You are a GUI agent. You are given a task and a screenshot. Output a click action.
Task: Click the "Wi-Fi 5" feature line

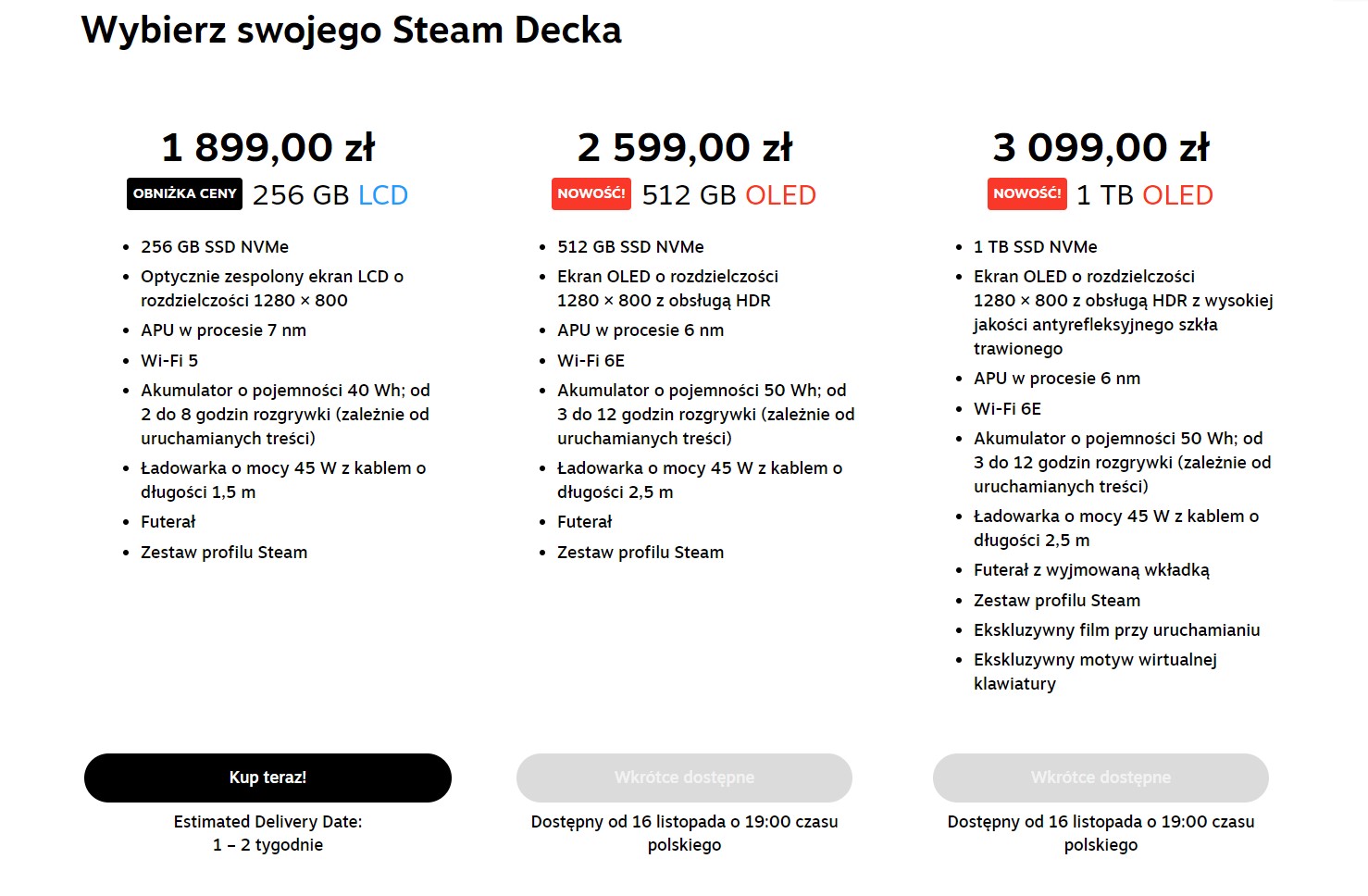point(169,360)
